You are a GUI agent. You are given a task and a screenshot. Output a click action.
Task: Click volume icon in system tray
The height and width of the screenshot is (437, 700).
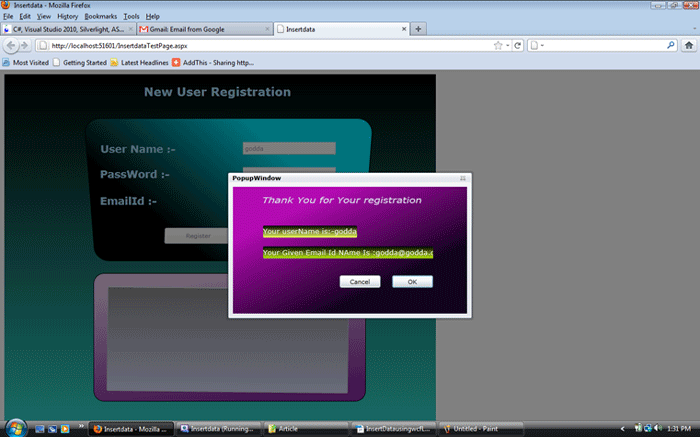(658, 429)
